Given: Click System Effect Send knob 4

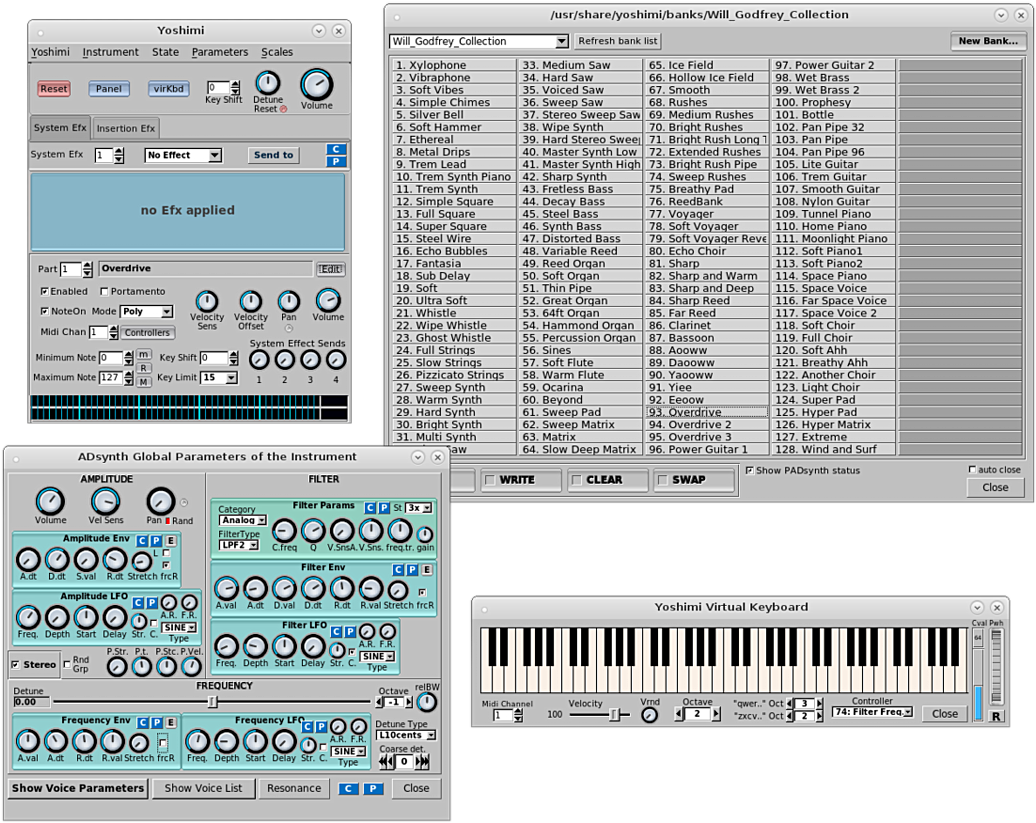Looking at the screenshot, I should (336, 360).
